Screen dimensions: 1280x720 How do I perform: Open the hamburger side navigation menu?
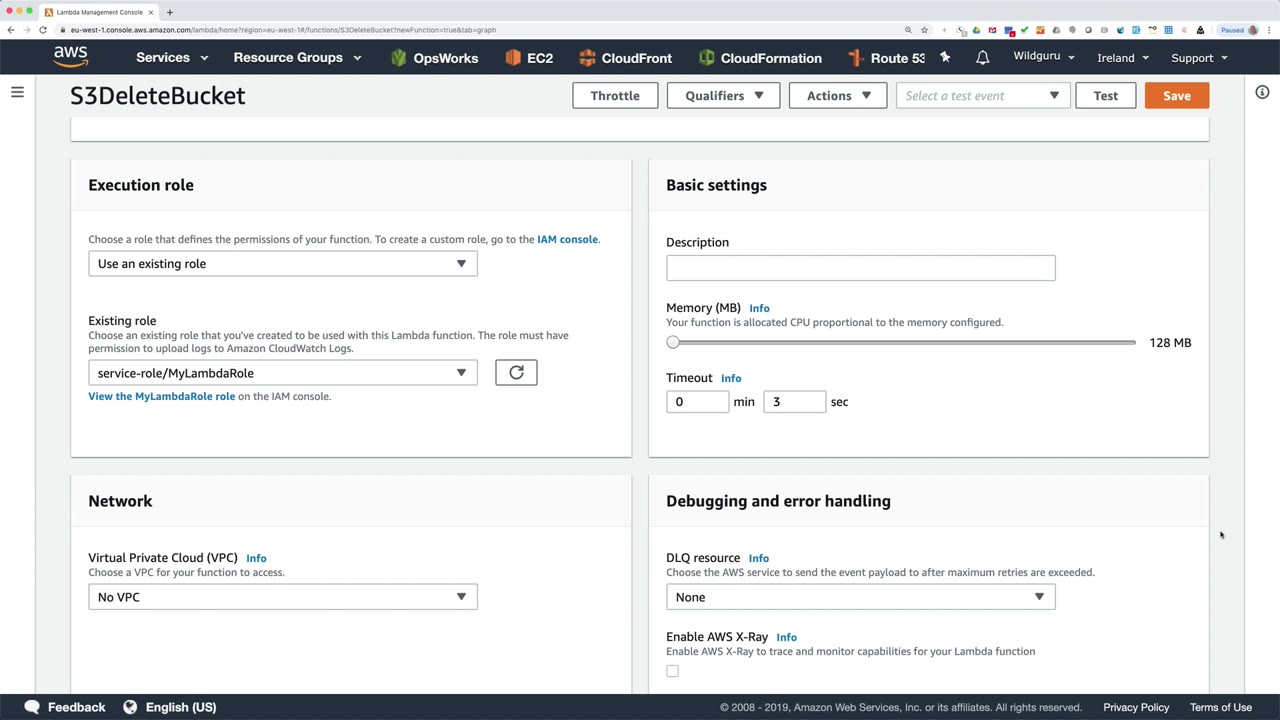tap(17, 93)
